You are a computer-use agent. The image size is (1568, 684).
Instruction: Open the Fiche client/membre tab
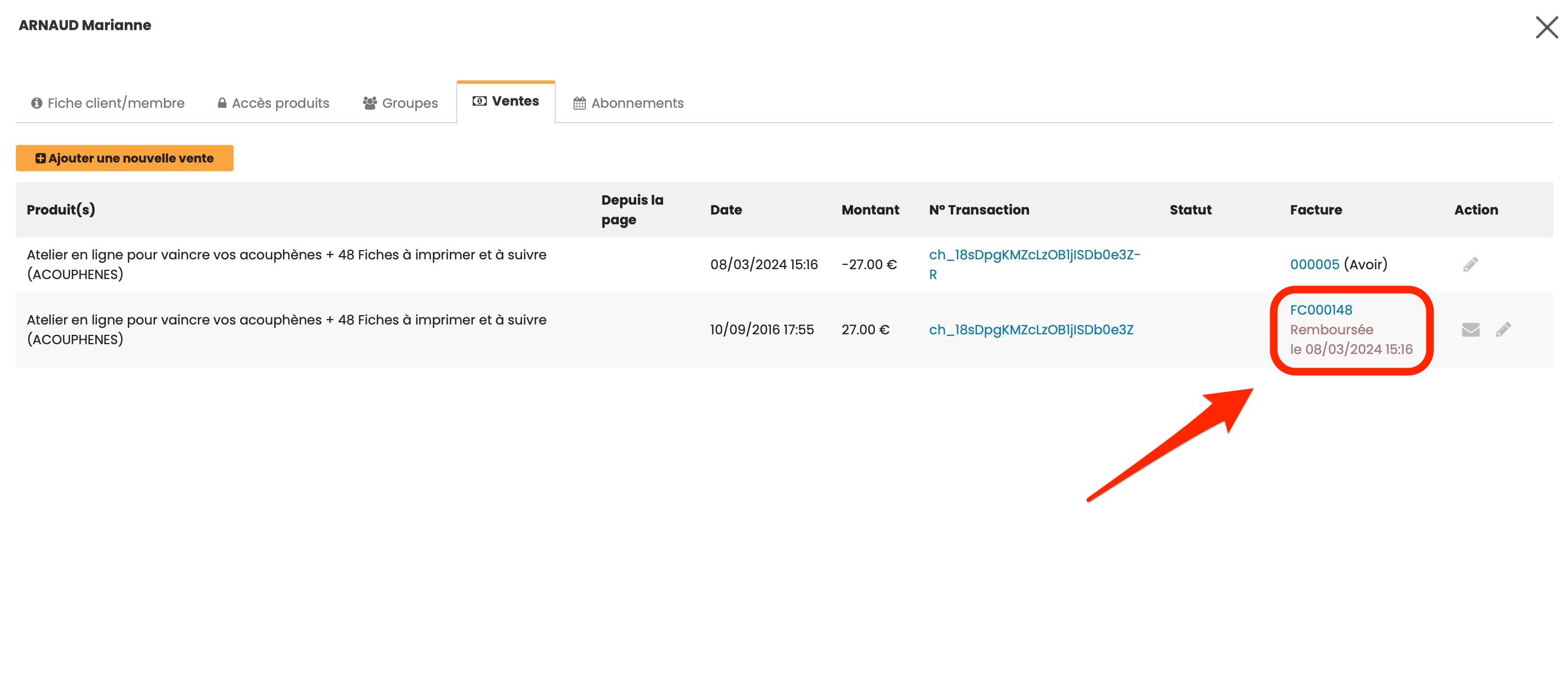pos(115,103)
